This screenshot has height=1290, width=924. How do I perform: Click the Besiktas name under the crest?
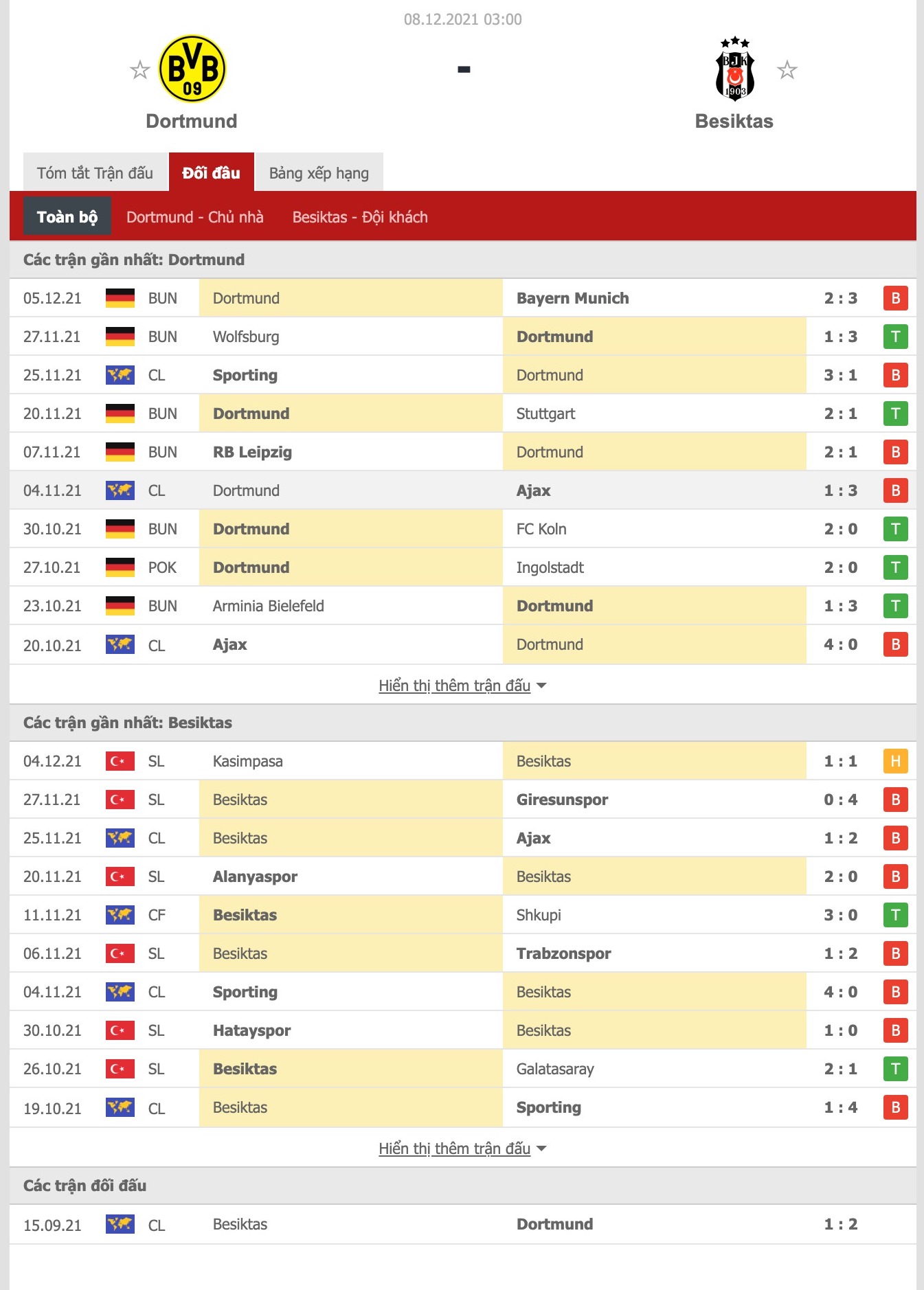tap(734, 121)
